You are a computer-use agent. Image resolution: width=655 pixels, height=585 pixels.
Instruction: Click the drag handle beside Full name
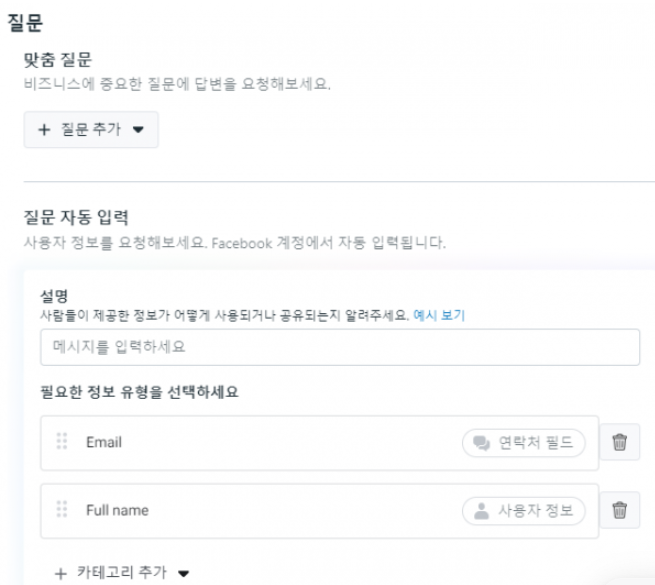pyautogui.click(x=62, y=509)
